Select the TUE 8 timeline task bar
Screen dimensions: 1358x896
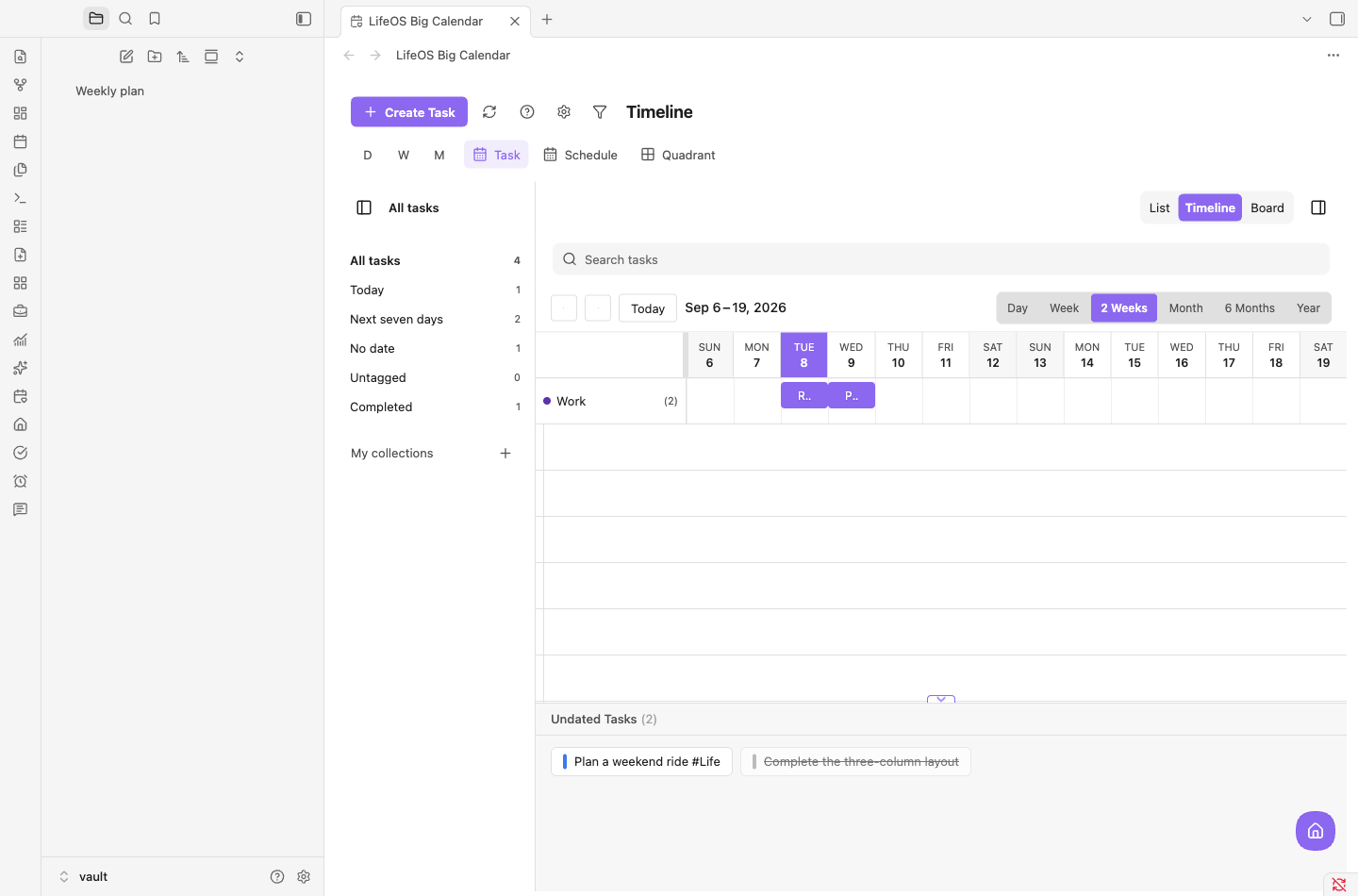pos(804,395)
